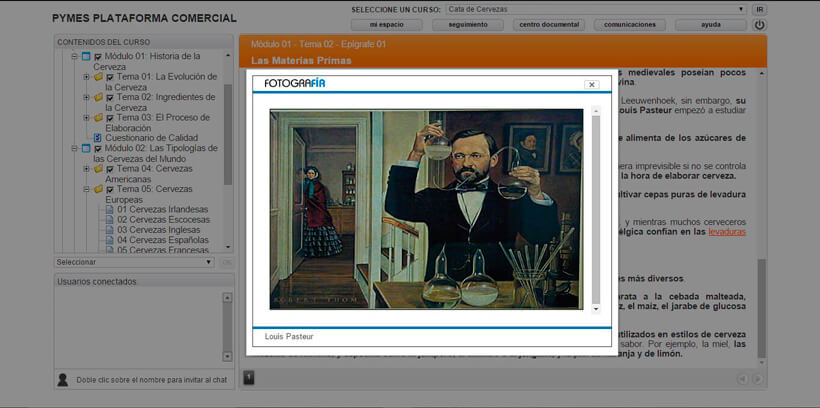Open the 'levaduras' hyperlink in the text
Image resolution: width=820 pixels, height=408 pixels.
coord(727,232)
